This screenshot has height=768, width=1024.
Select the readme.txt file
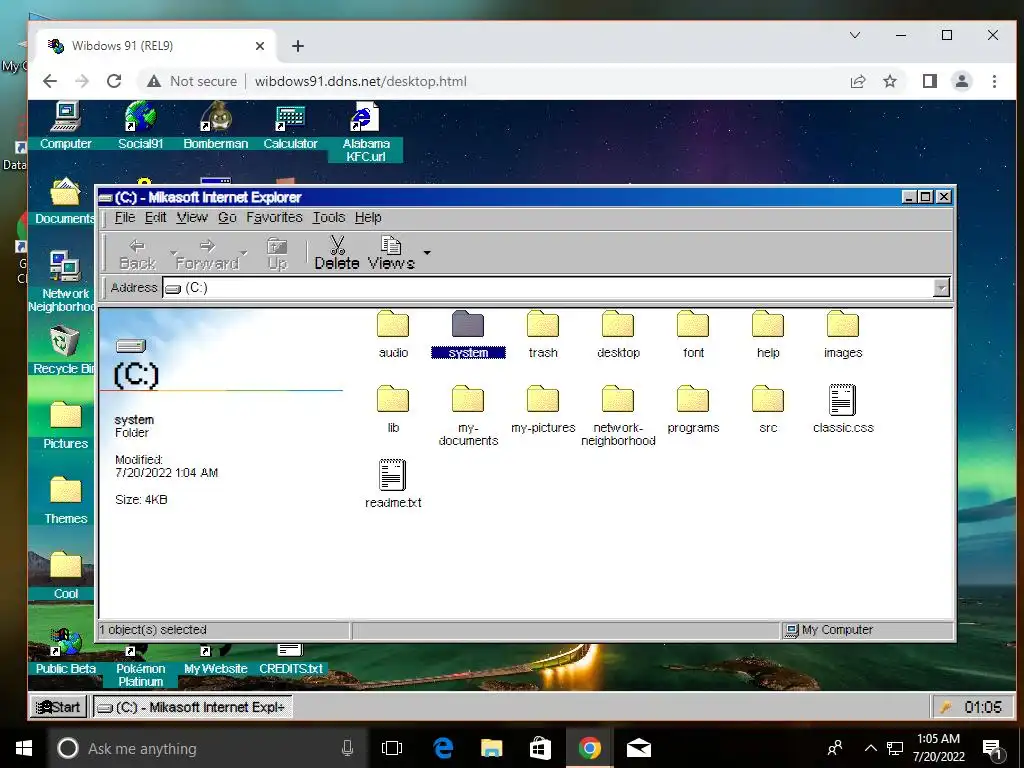393,484
